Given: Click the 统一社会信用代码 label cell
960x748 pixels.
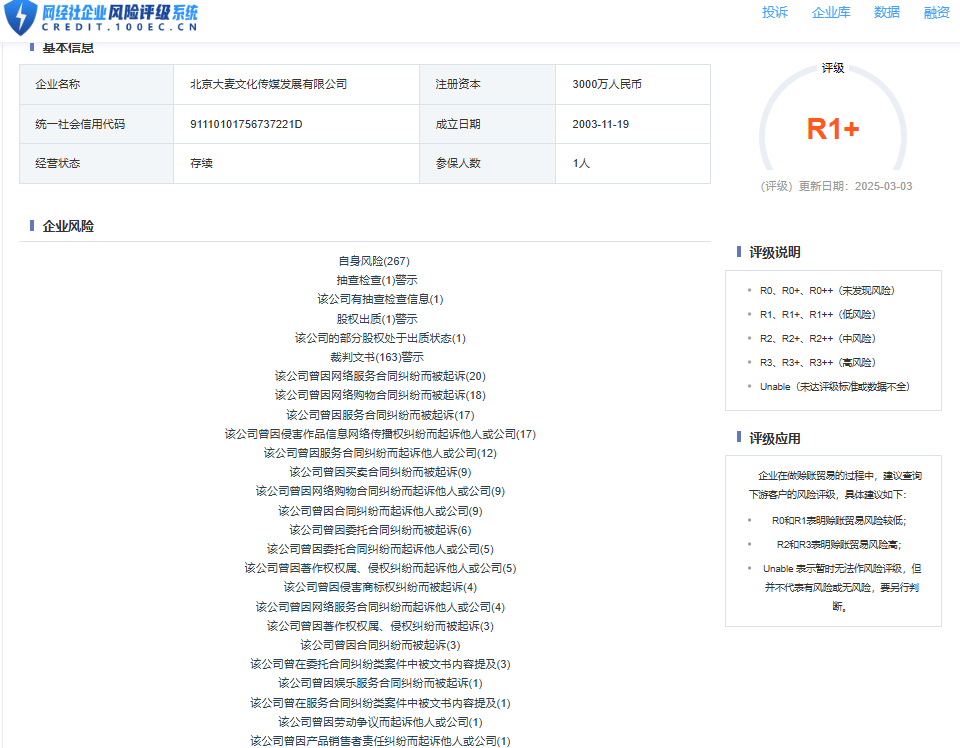Looking at the screenshot, I should 97,124.
